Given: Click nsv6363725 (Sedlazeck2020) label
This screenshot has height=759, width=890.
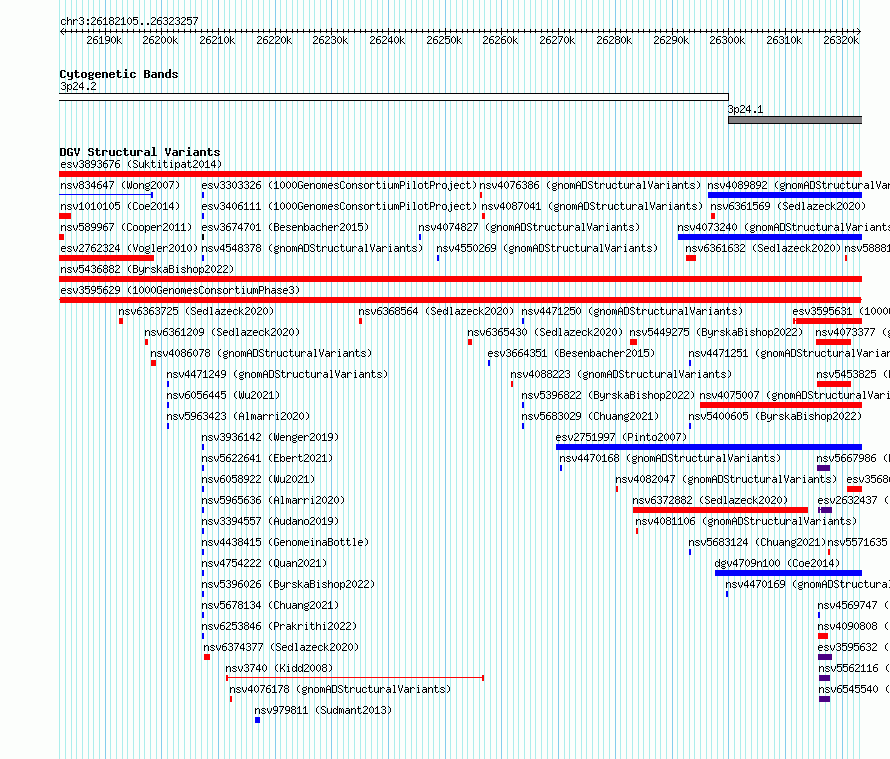Looking at the screenshot, I should (196, 312).
